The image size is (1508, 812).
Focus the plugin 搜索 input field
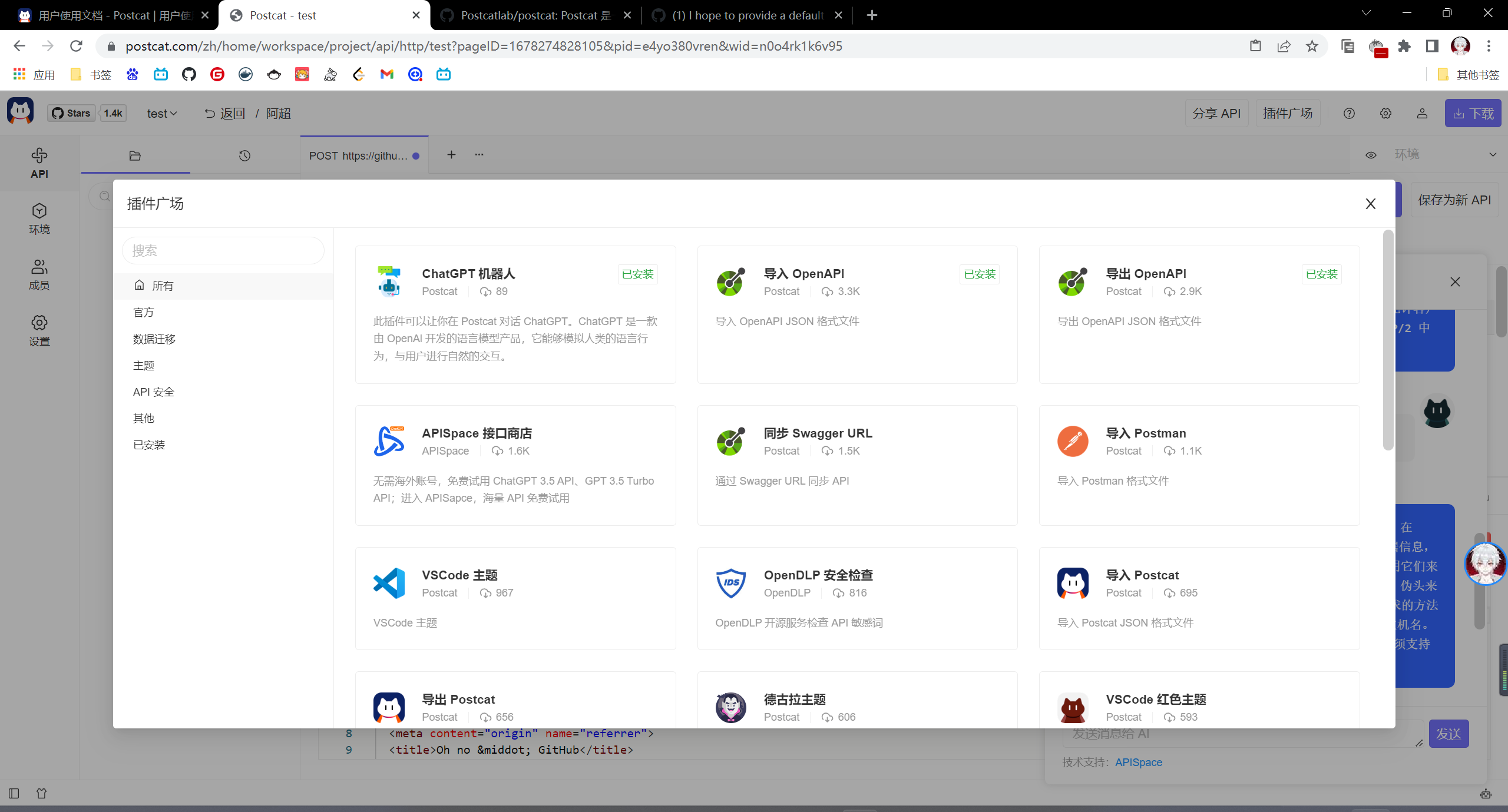(223, 250)
